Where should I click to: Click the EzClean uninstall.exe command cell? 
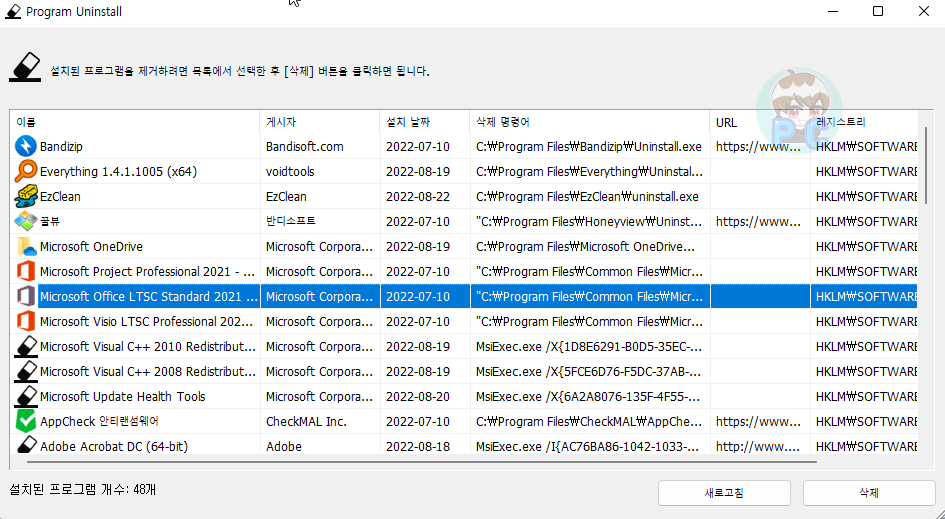(587, 197)
